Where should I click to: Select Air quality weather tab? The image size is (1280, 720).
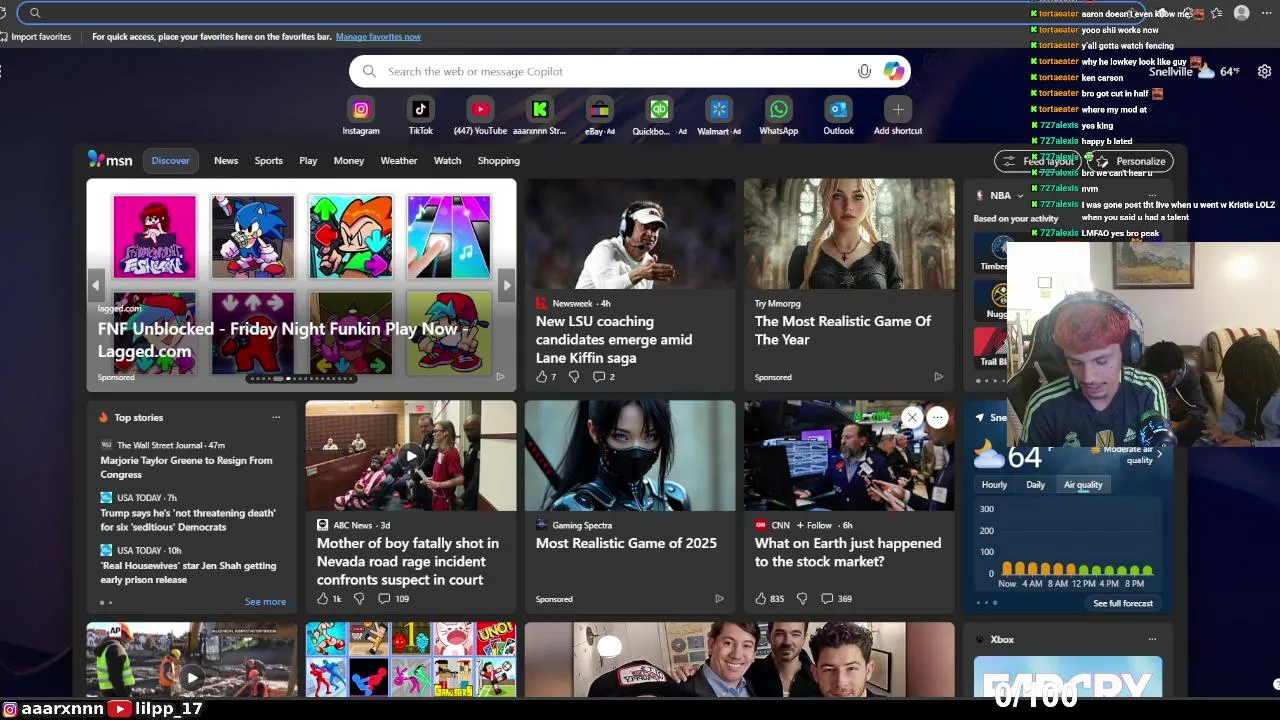tap(1083, 485)
